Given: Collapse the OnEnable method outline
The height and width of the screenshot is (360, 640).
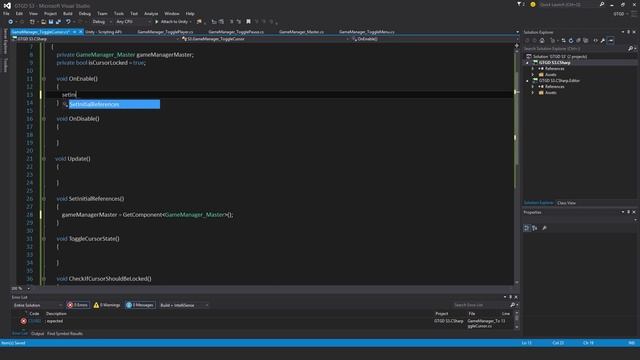Looking at the screenshot, I should coord(44,79).
